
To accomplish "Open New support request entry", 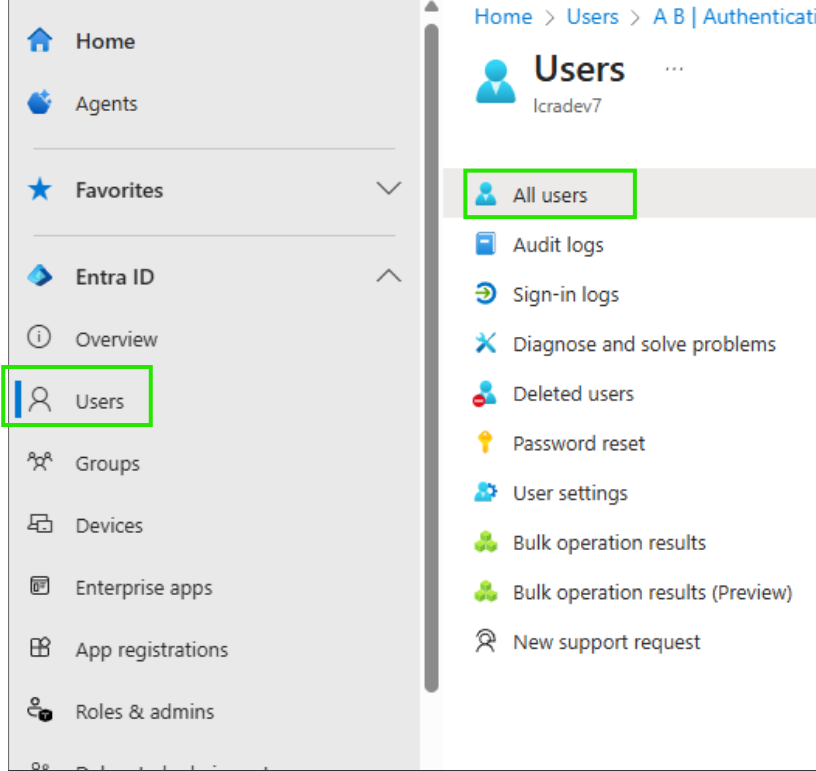I will click(606, 642).
